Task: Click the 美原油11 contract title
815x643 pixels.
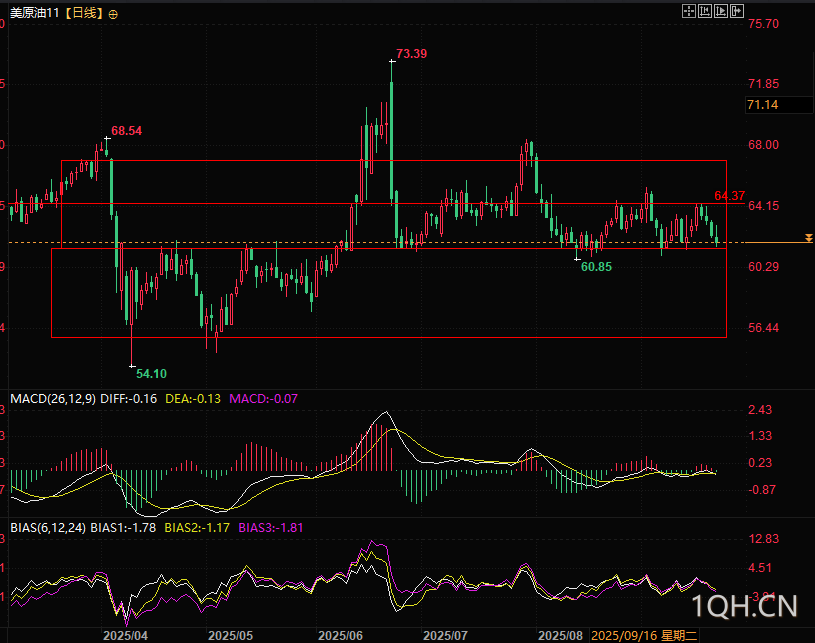Action: (36, 14)
